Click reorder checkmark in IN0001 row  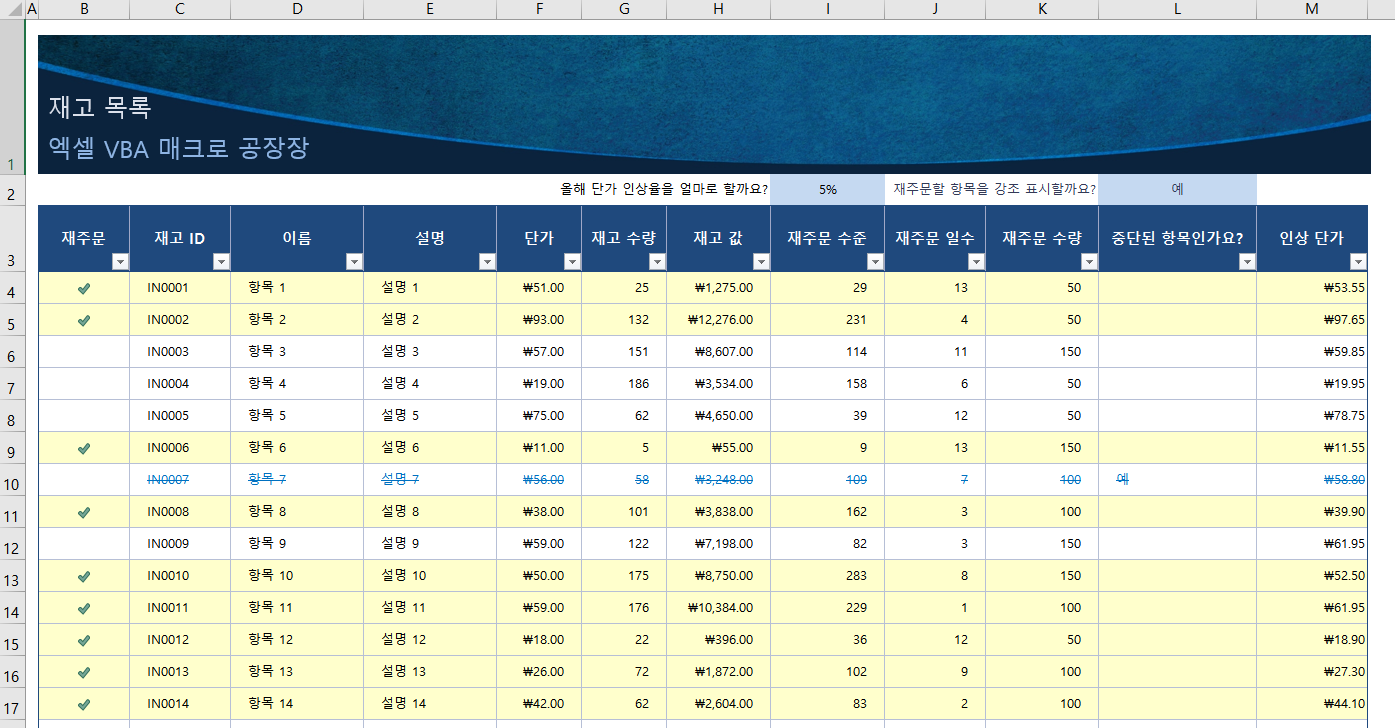tap(84, 288)
